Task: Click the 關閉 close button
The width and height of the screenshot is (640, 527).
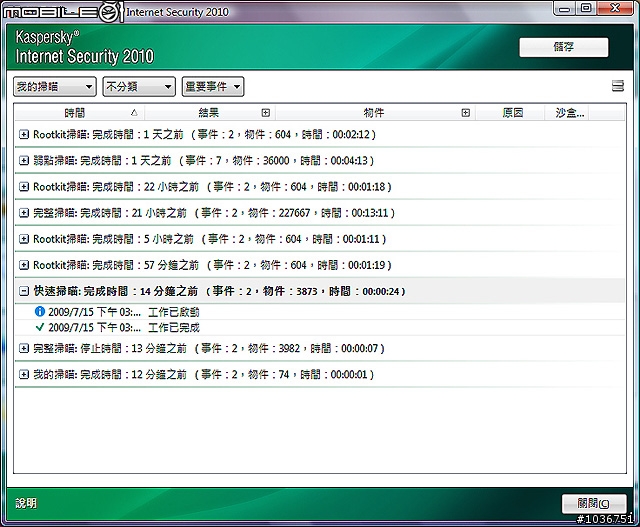Action: (x=594, y=503)
